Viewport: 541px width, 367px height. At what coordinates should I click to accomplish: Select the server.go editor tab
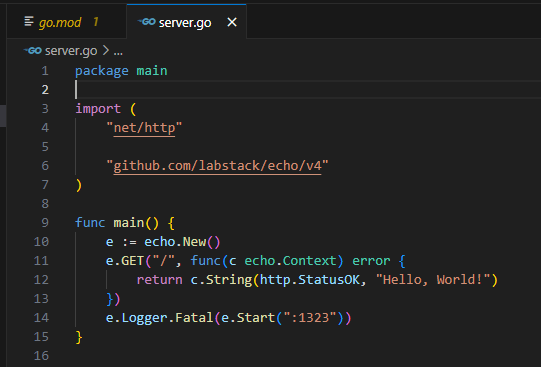(x=185, y=23)
